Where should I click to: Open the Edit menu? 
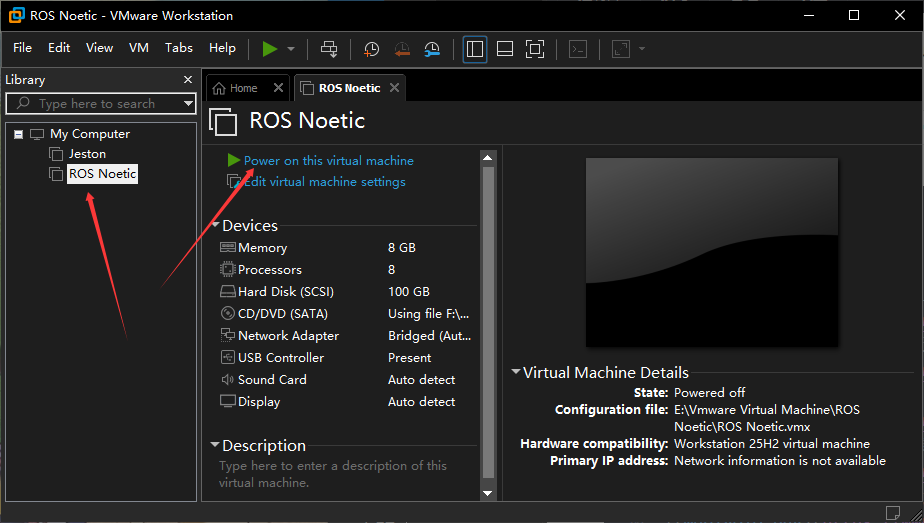(x=59, y=48)
